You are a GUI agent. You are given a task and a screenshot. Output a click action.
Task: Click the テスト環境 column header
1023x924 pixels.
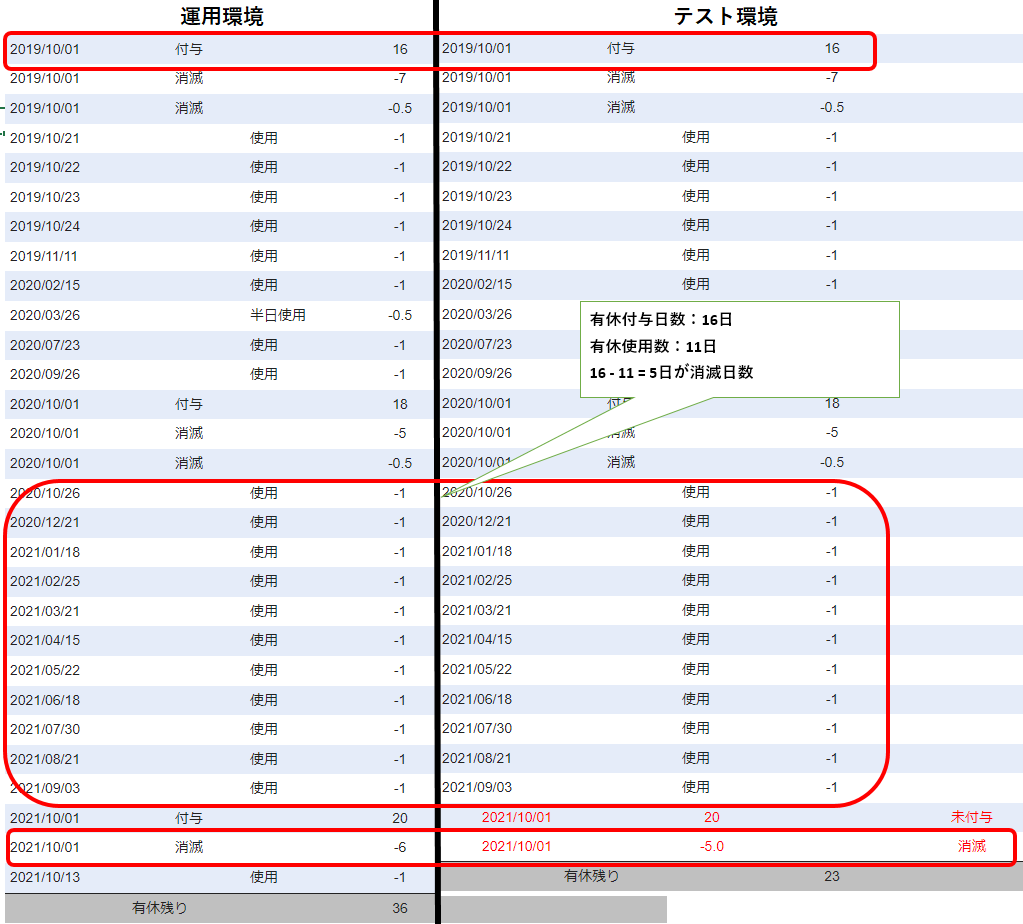point(726,17)
